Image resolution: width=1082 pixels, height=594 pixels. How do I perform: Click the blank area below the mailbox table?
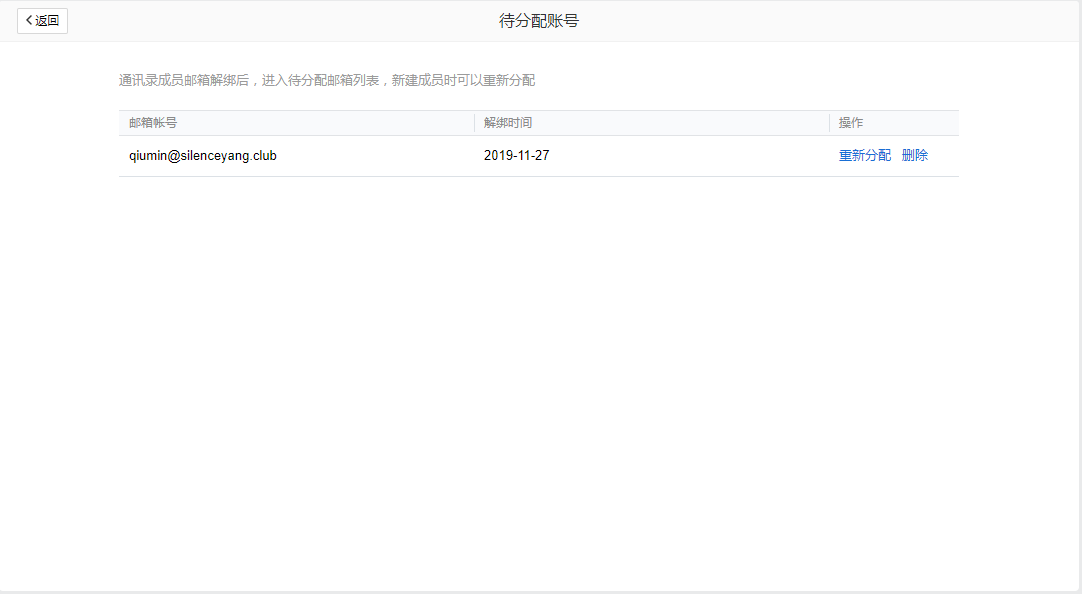coord(539,380)
